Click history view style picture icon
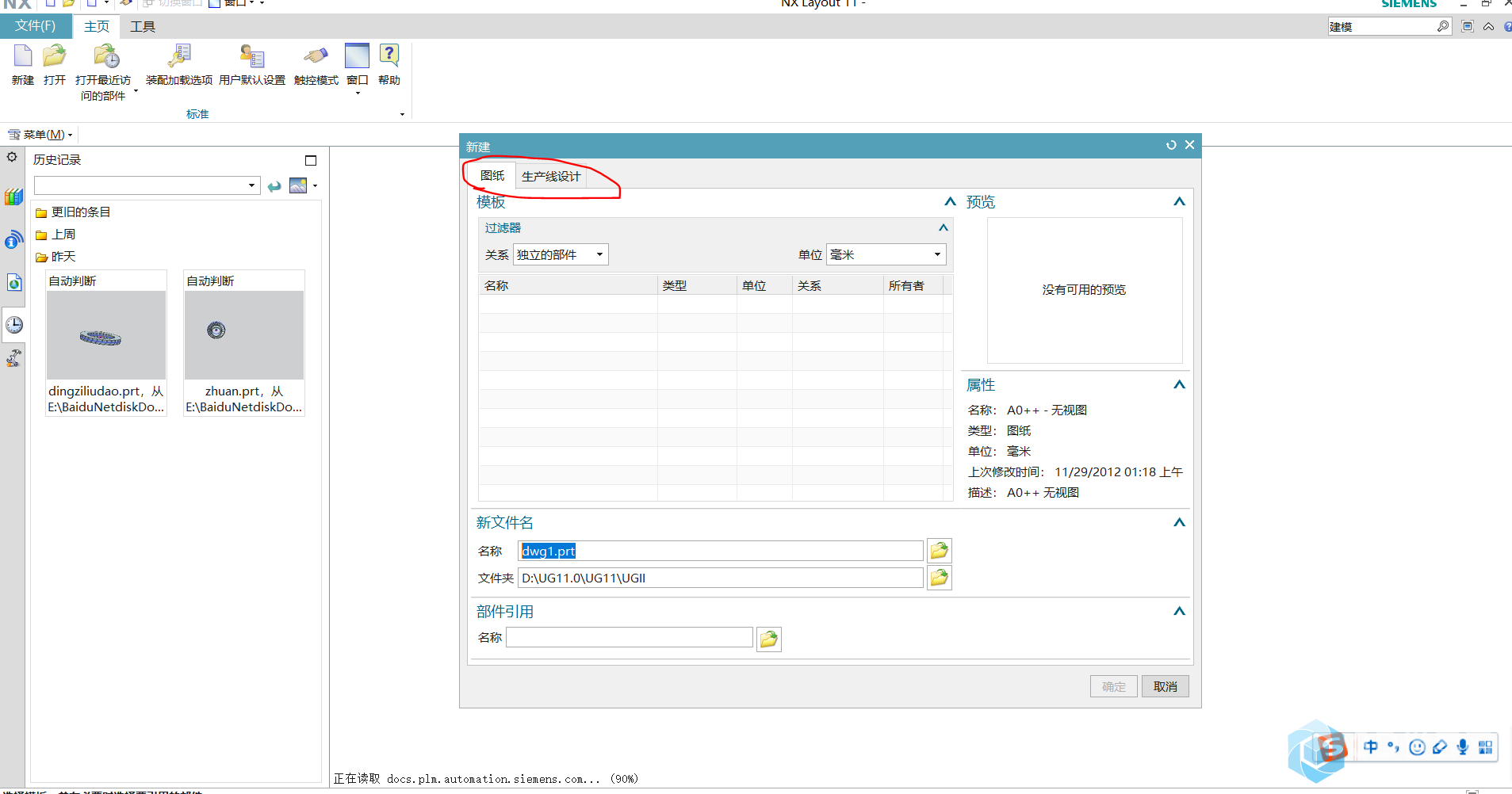 (298, 185)
